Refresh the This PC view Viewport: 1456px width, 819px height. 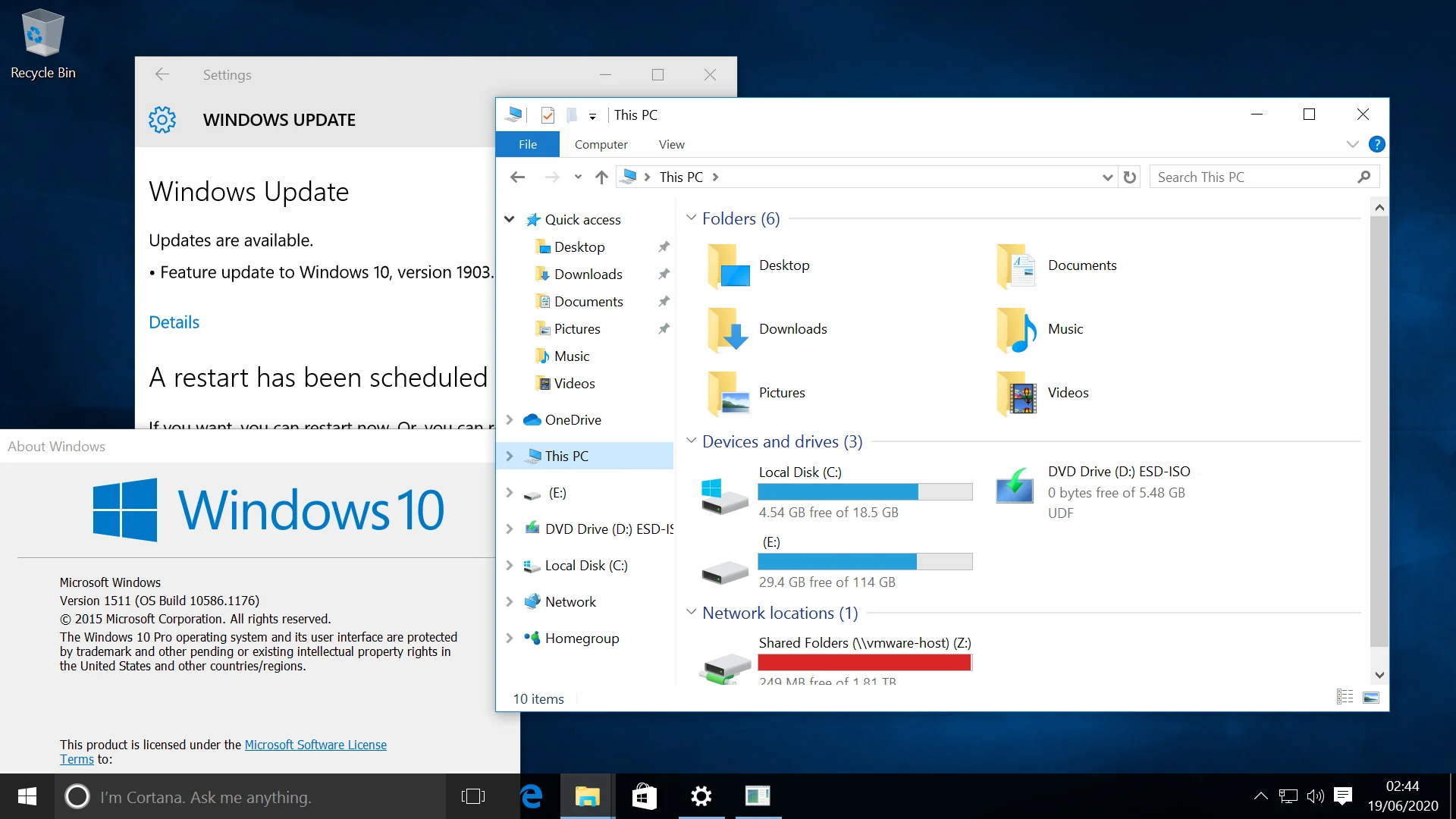tap(1130, 177)
